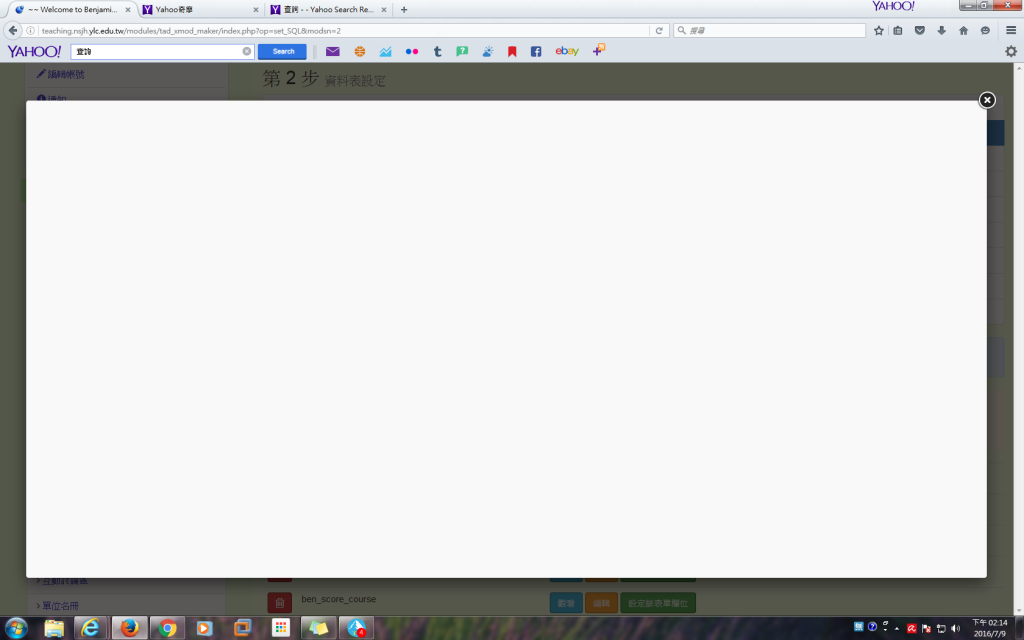The width and height of the screenshot is (1024, 640).
Task: Open the taskbar clock showing 02:14
Action: click(x=989, y=628)
